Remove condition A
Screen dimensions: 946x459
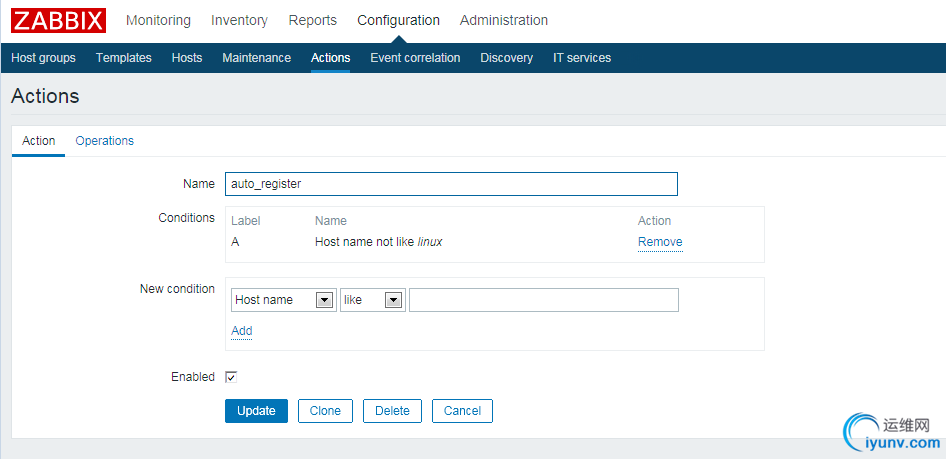[x=660, y=242]
